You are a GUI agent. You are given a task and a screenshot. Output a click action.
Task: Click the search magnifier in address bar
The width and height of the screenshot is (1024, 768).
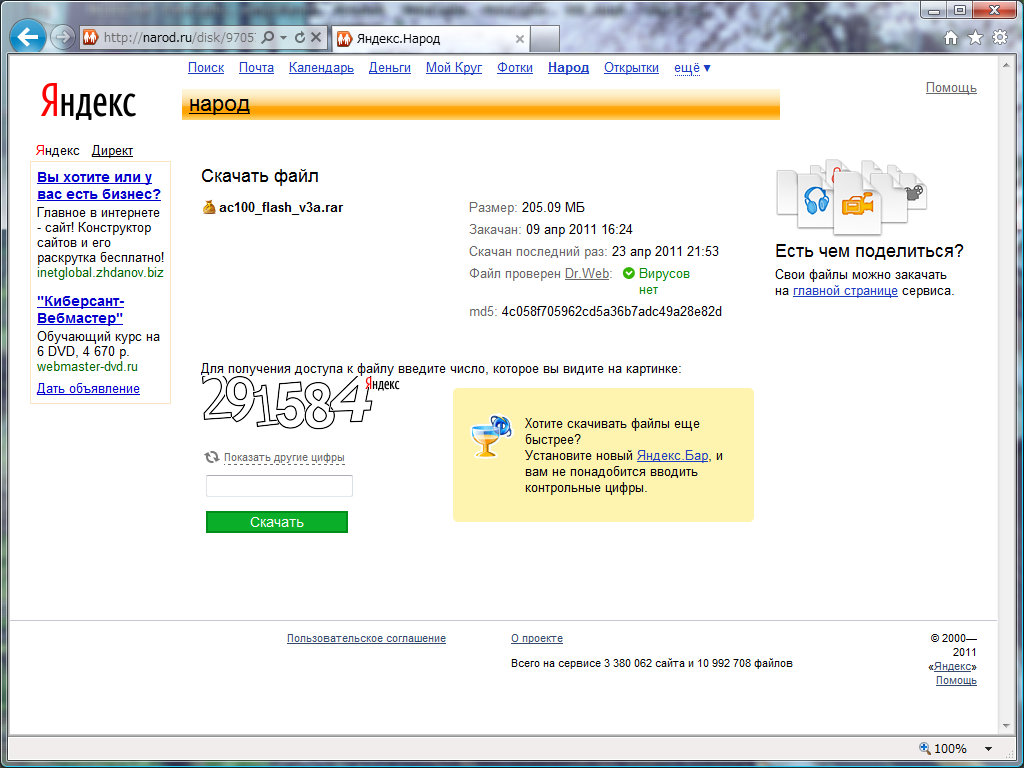(x=267, y=38)
